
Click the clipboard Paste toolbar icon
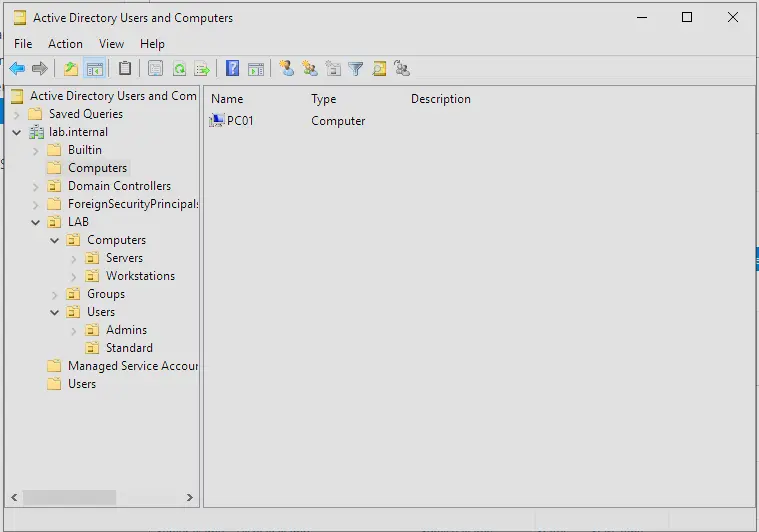tap(125, 69)
